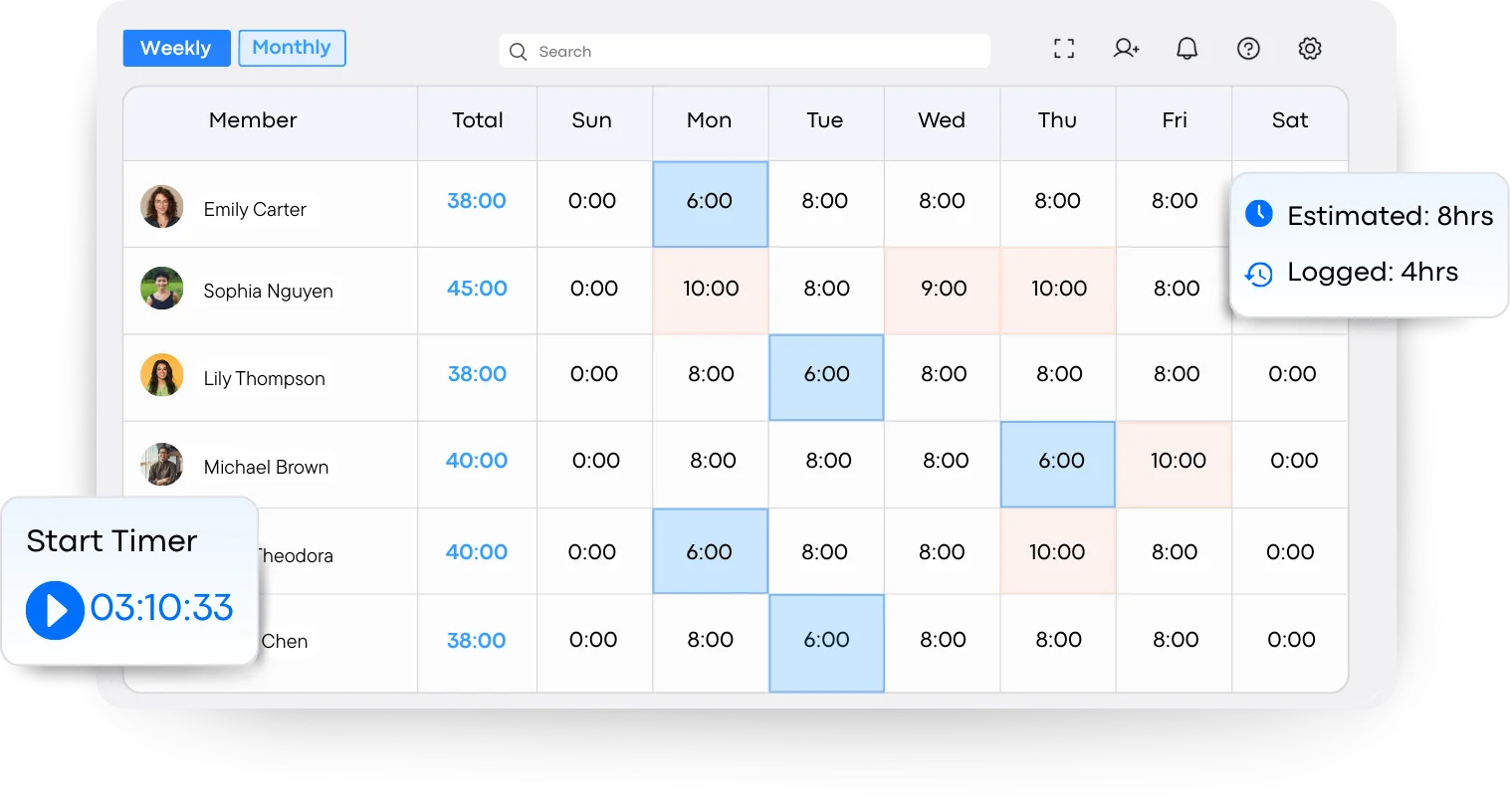The width and height of the screenshot is (1511, 812).
Task: Click the clock icon next to Estimated 8hrs
Action: point(1258,214)
